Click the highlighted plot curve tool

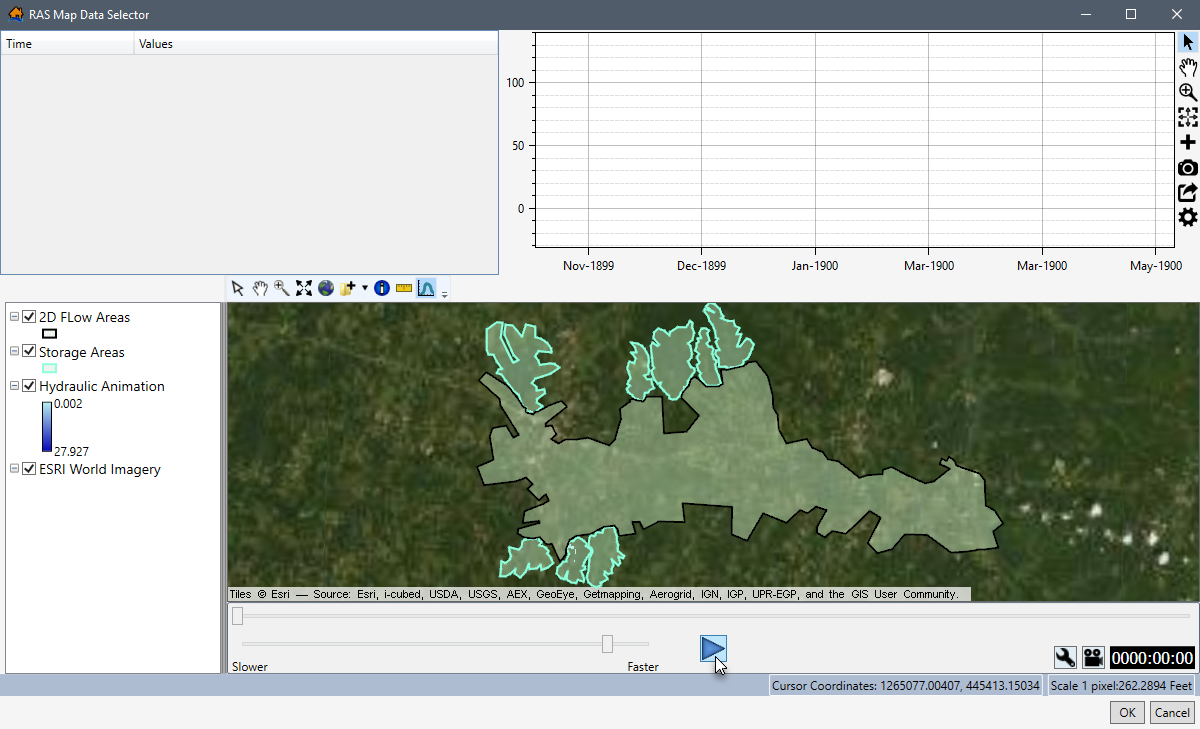click(426, 288)
